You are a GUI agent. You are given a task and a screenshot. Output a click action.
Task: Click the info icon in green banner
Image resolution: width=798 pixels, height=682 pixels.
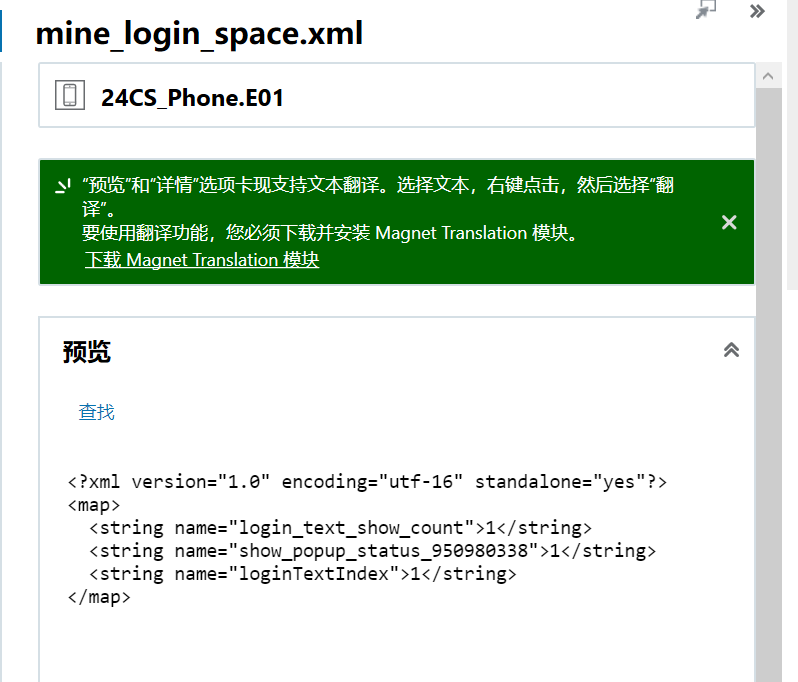pyautogui.click(x=63, y=186)
